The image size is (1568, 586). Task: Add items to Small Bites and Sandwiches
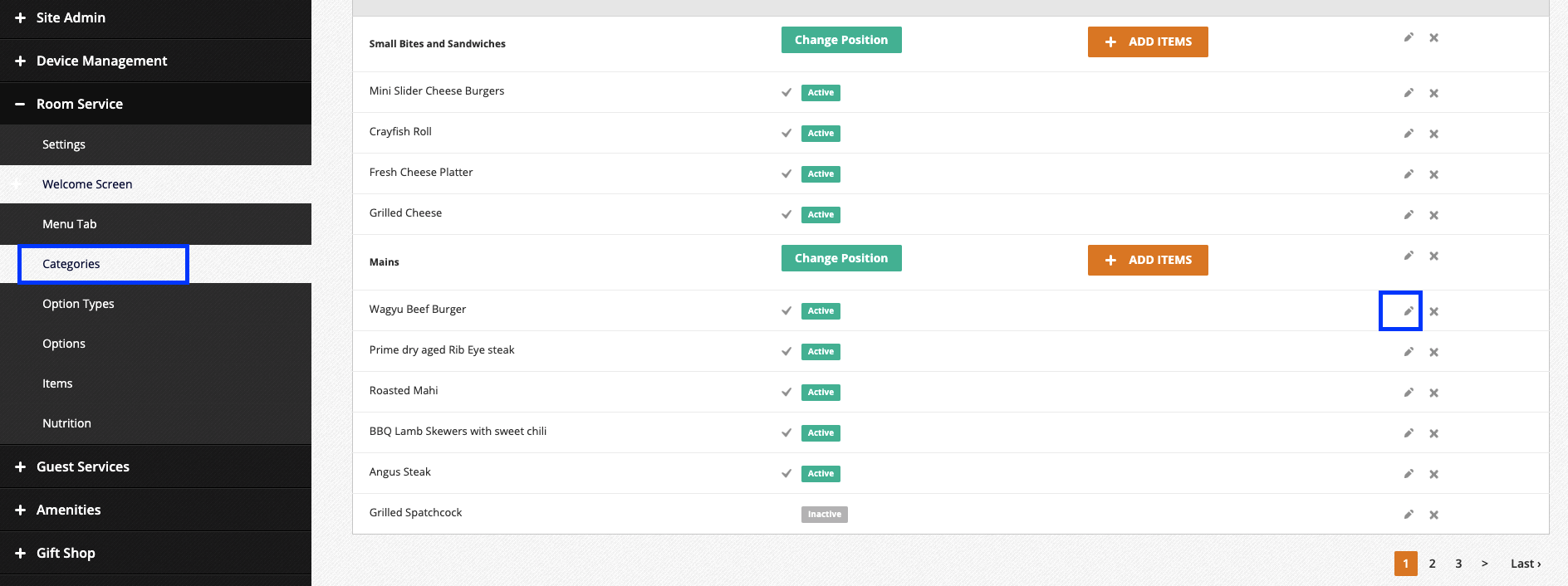(1147, 42)
